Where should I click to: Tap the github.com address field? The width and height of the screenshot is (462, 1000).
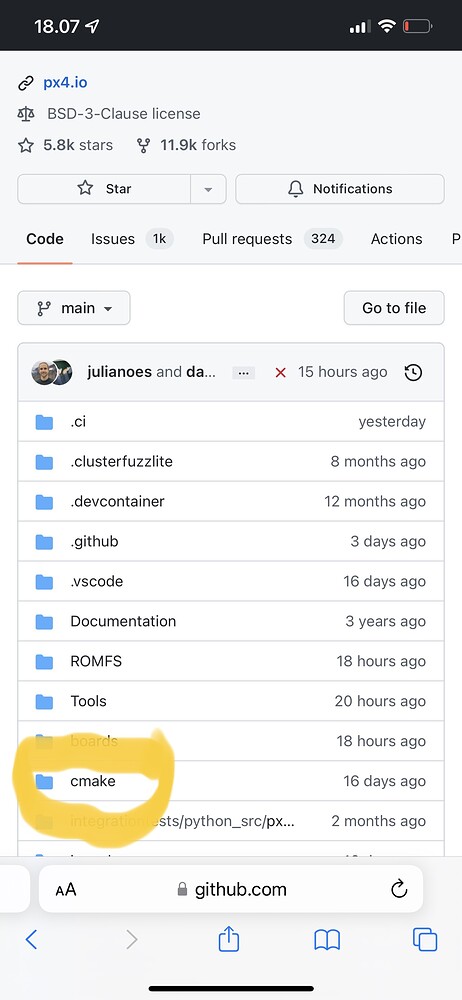click(231, 889)
